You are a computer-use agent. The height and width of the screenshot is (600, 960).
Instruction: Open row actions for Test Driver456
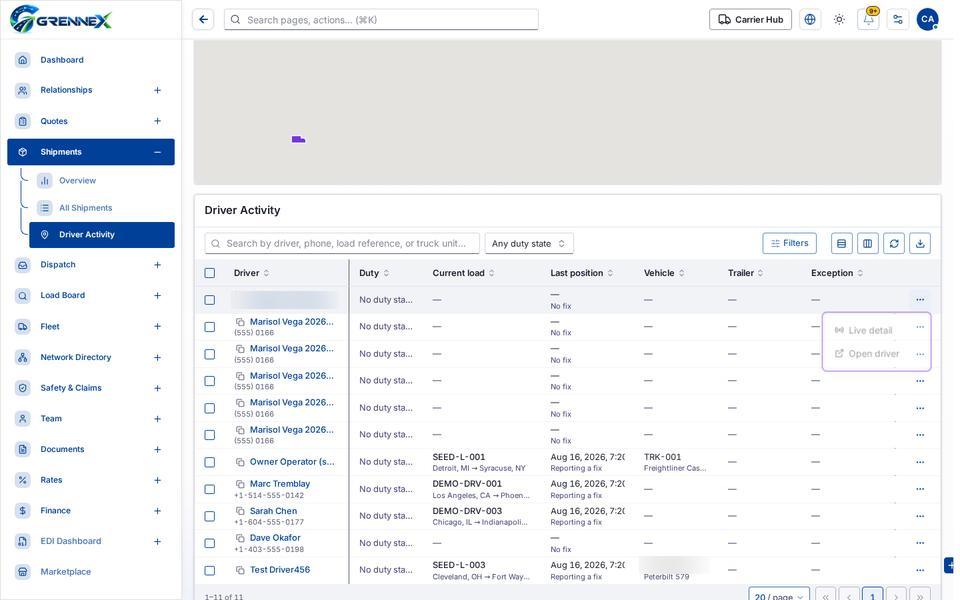click(x=920, y=570)
